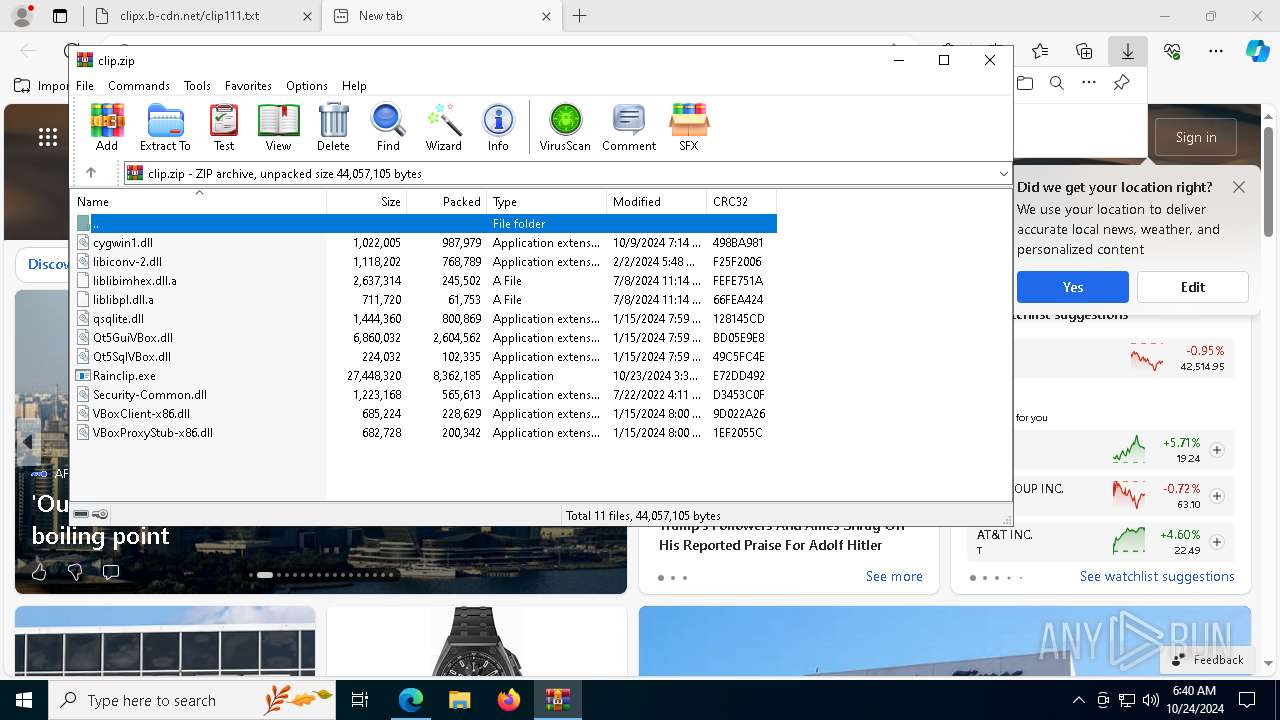Image resolution: width=1280 pixels, height=720 pixels.
Task: Show hidden system tray icons
Action: coord(1078,700)
